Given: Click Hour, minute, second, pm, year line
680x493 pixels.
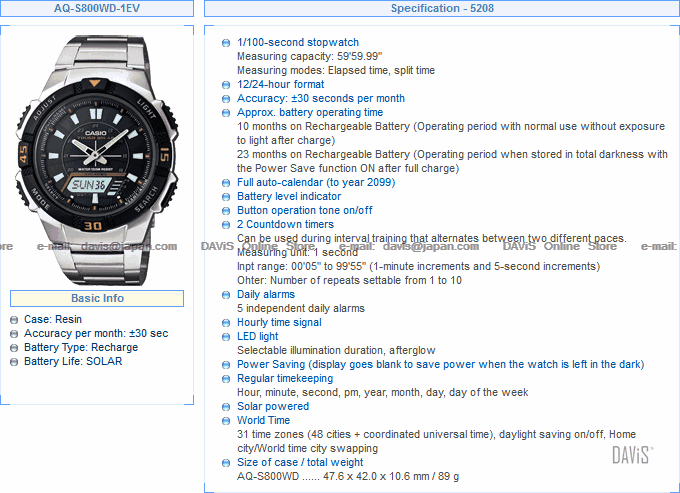Looking at the screenshot, I should (x=382, y=392).
